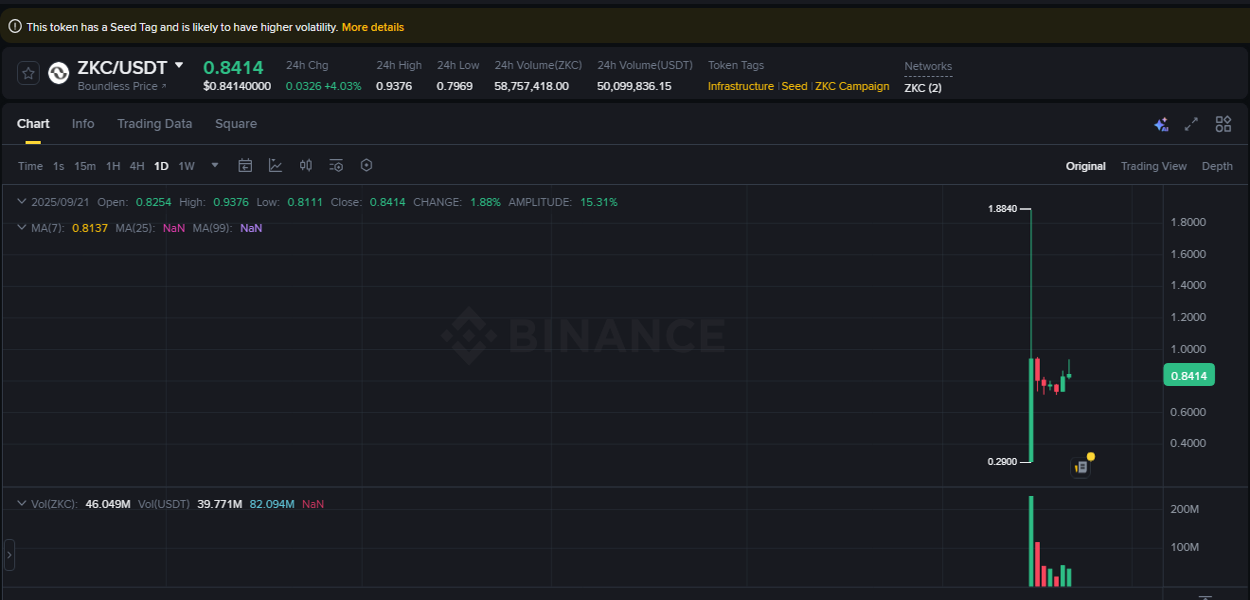Click the gear icon in the chart toolbar
Viewport: 1250px width, 600px height.
pyautogui.click(x=366, y=165)
